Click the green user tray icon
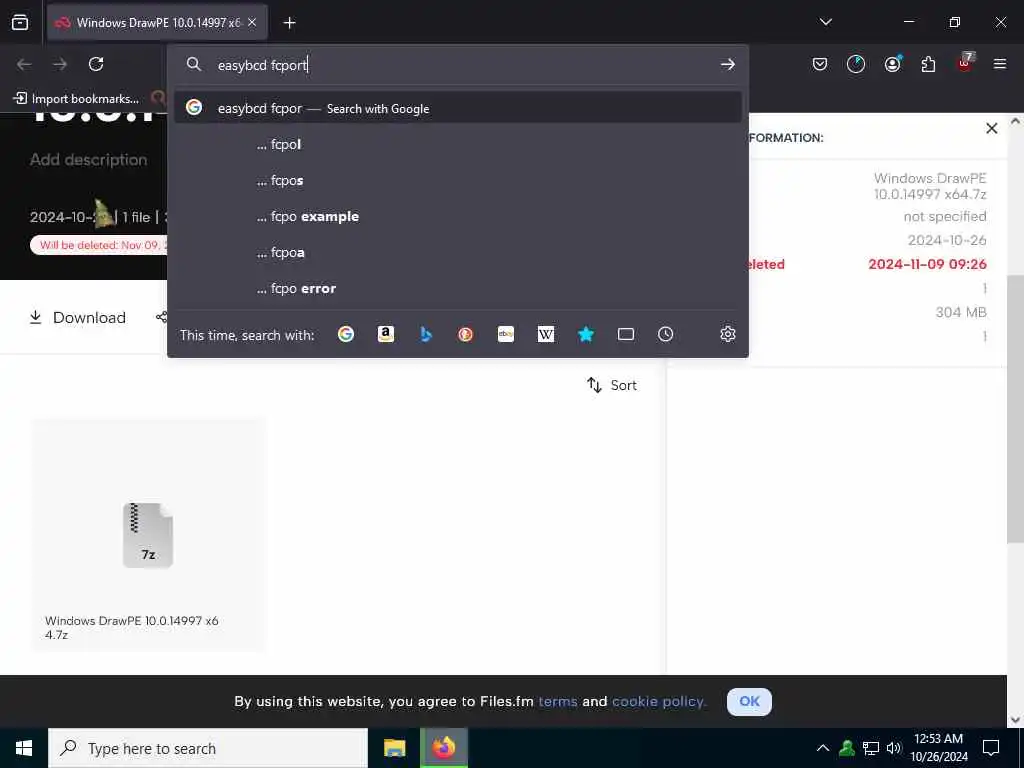Viewport: 1024px width, 768px height. tap(847, 748)
